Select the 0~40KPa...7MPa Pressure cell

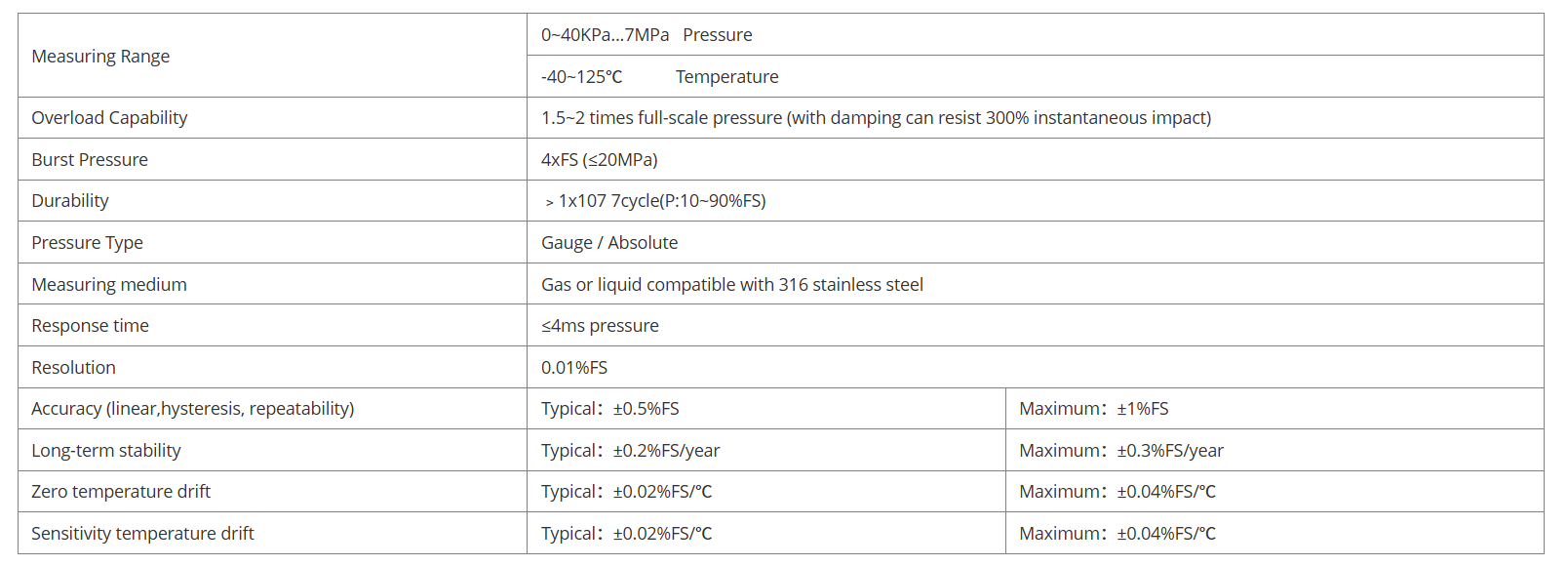(1036, 35)
